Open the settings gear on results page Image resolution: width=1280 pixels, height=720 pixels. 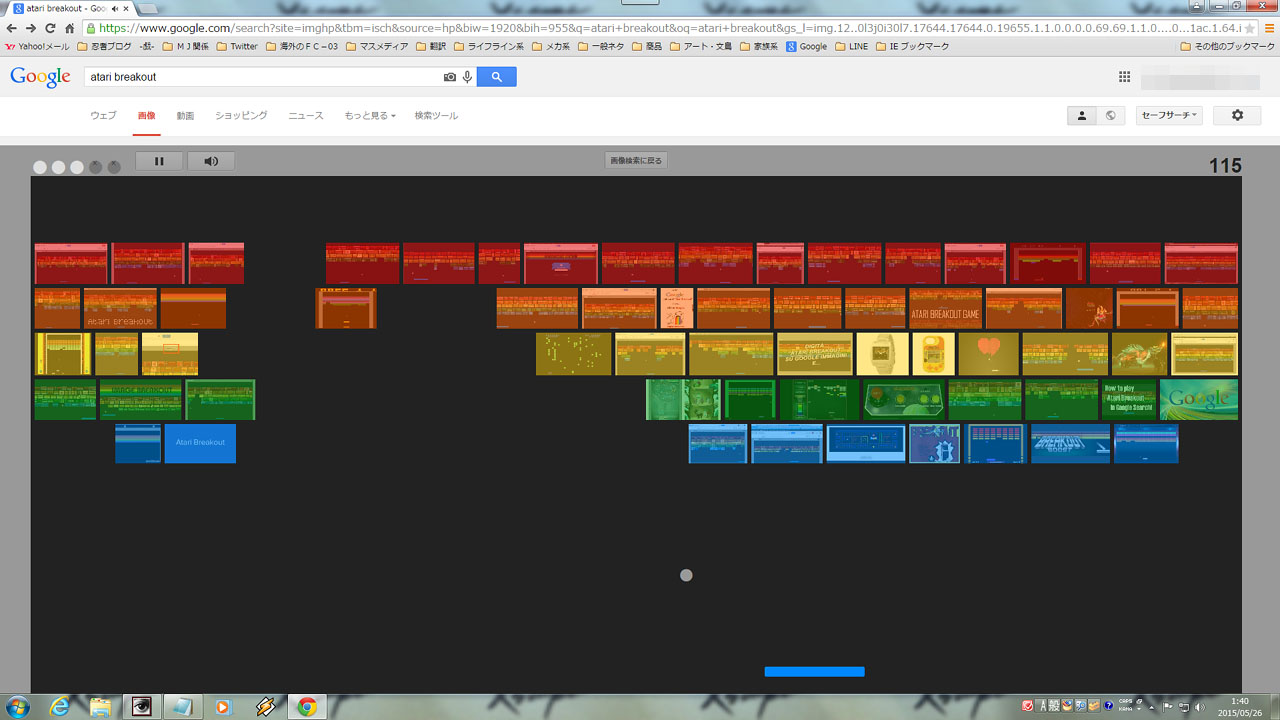coord(1237,115)
